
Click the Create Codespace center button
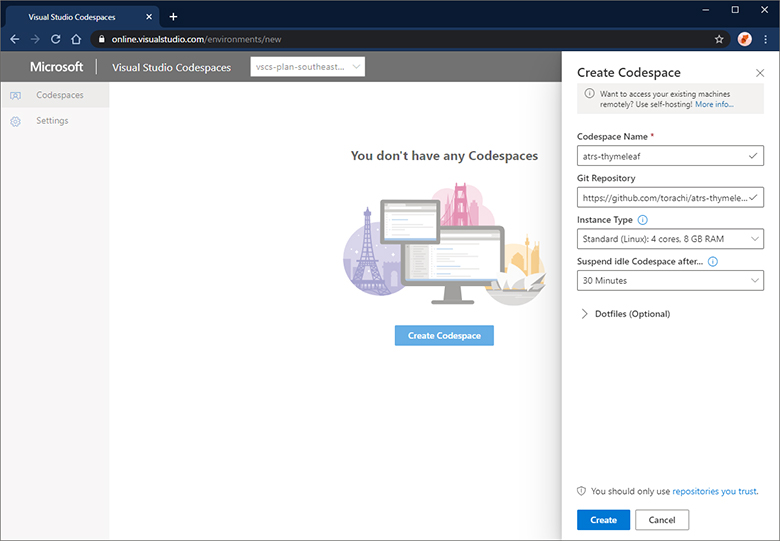(444, 336)
